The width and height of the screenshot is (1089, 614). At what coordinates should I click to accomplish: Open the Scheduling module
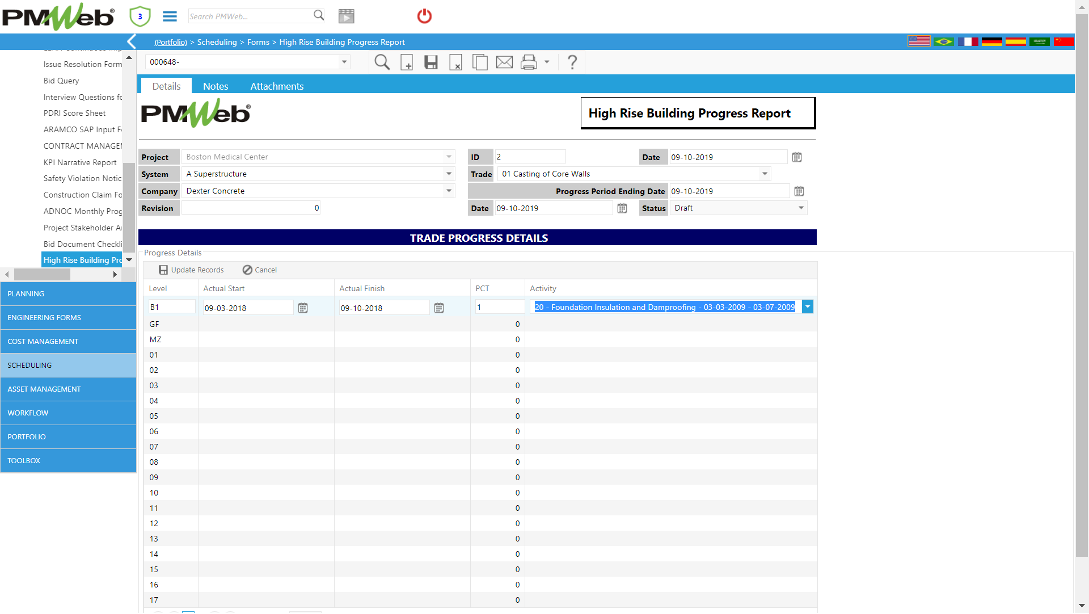(x=68, y=365)
